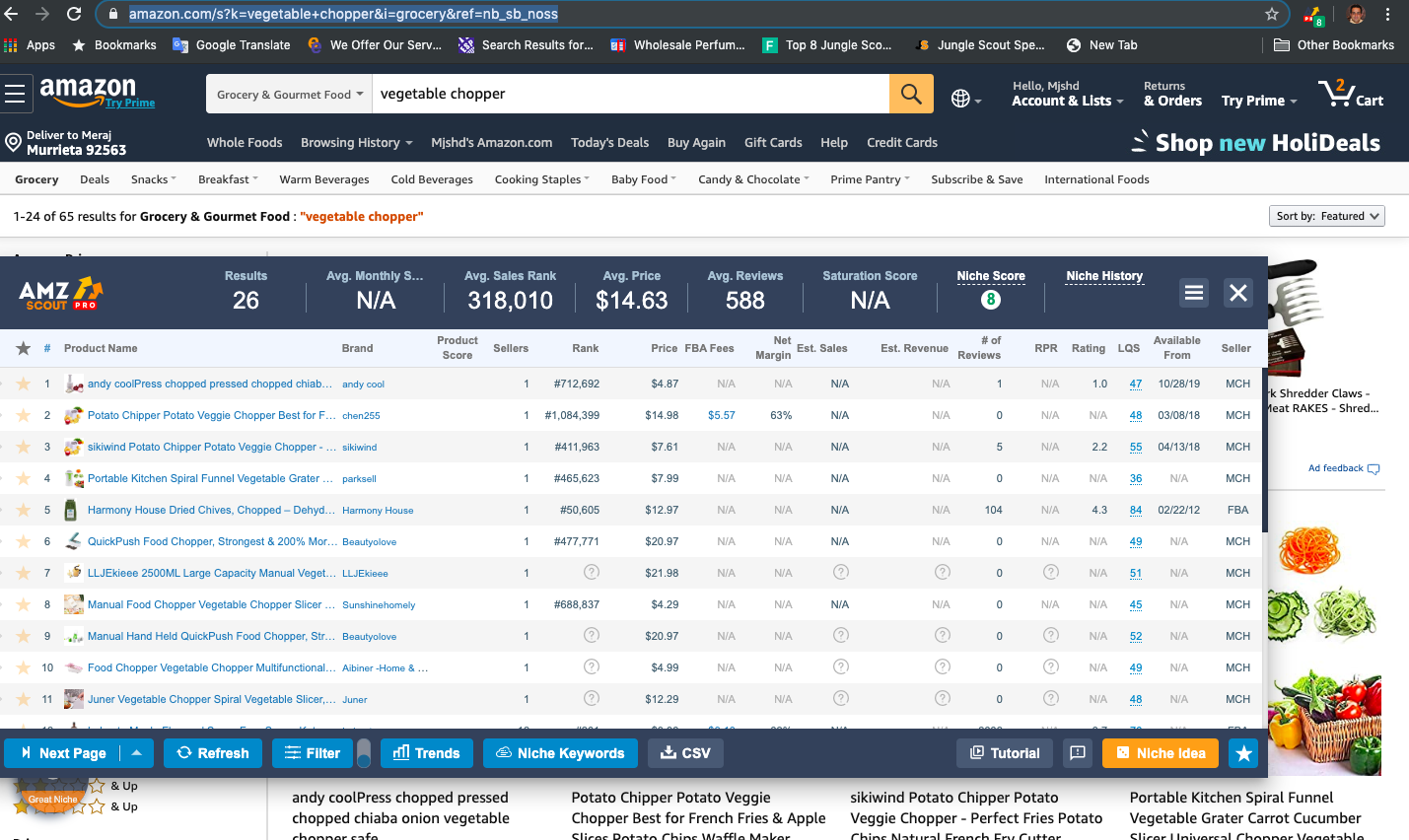
Task: Open the International Foods category
Action: (x=1096, y=179)
